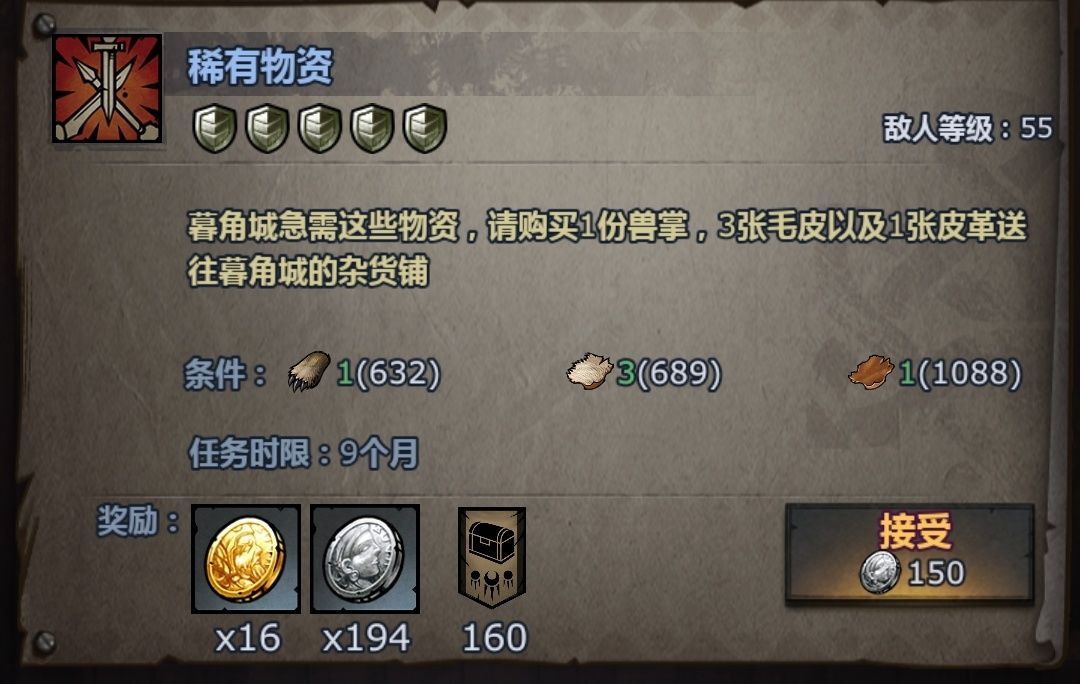The height and width of the screenshot is (684, 1080).
Task: Click the fifth difficulty shield icon
Action: [425, 128]
